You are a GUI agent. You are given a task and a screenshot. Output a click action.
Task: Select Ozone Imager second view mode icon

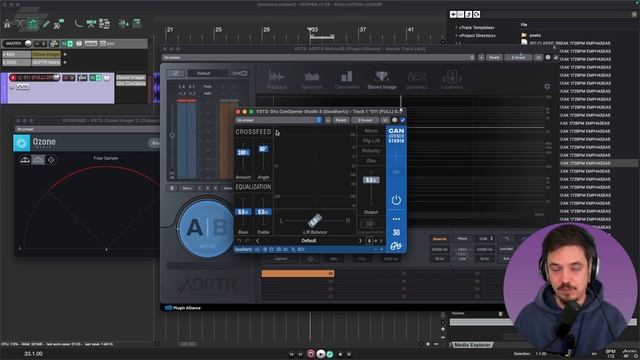pyautogui.click(x=38, y=160)
